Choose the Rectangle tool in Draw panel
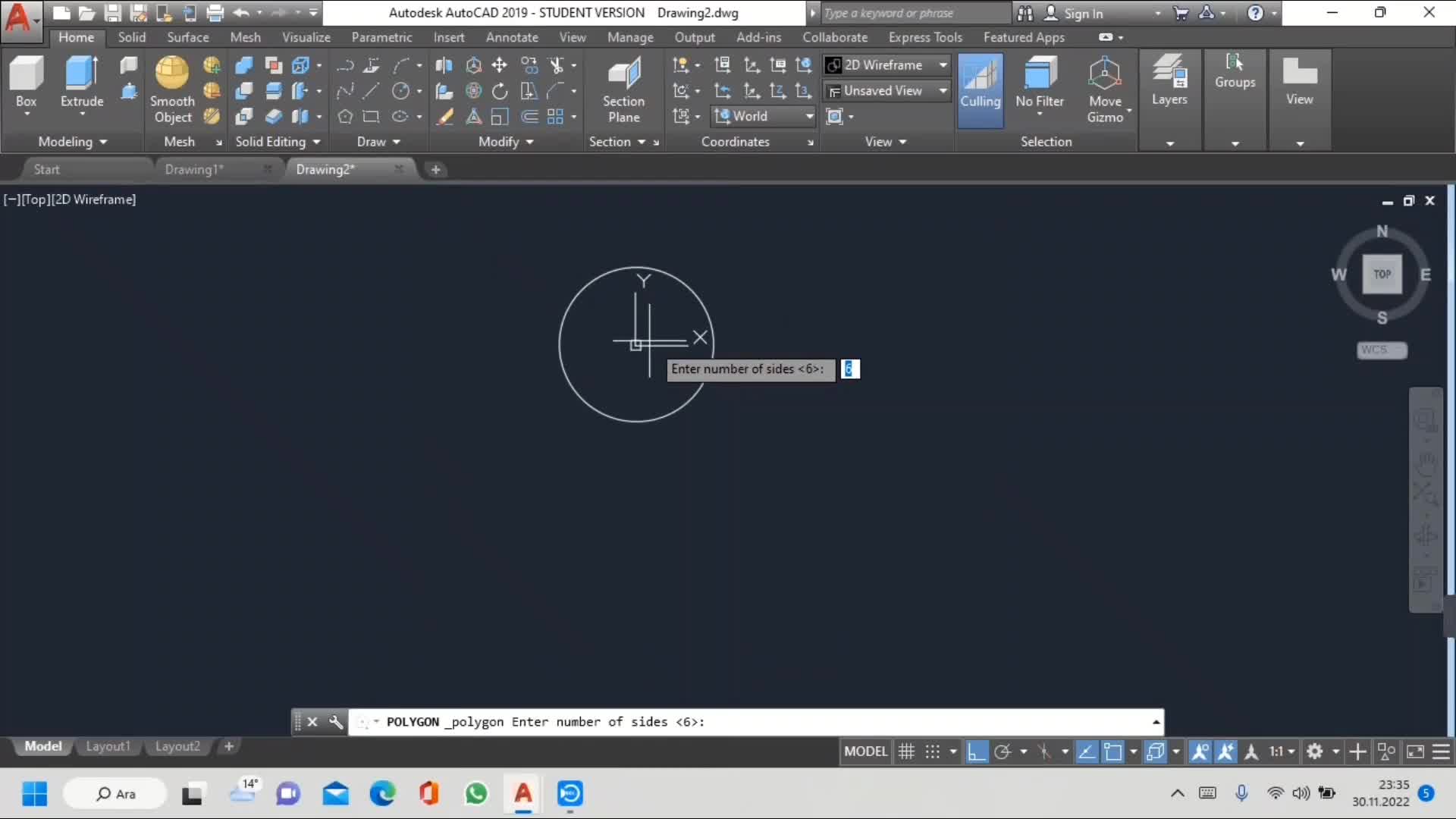 click(371, 117)
